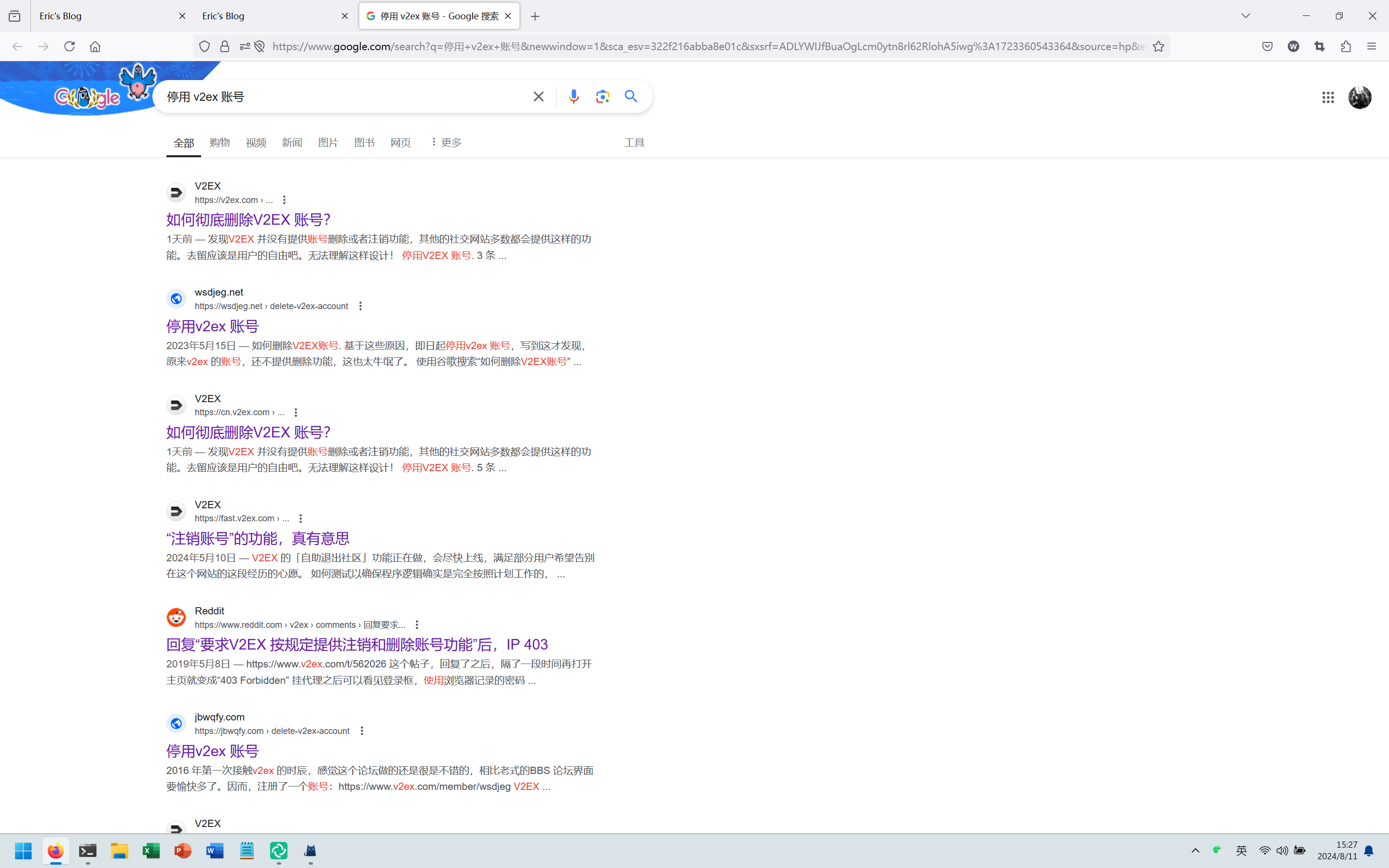Open Windows Start menu

pyautogui.click(x=24, y=851)
